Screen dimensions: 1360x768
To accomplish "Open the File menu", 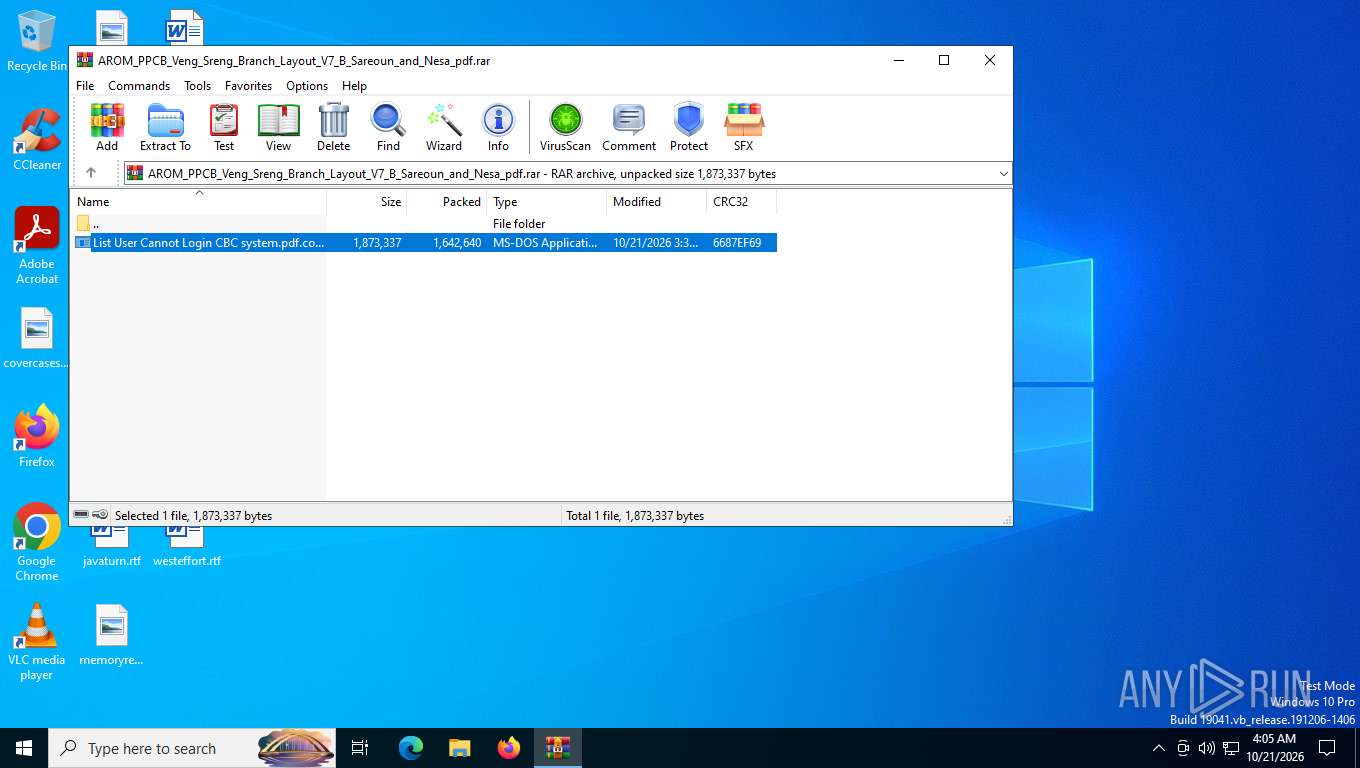I will point(85,86).
